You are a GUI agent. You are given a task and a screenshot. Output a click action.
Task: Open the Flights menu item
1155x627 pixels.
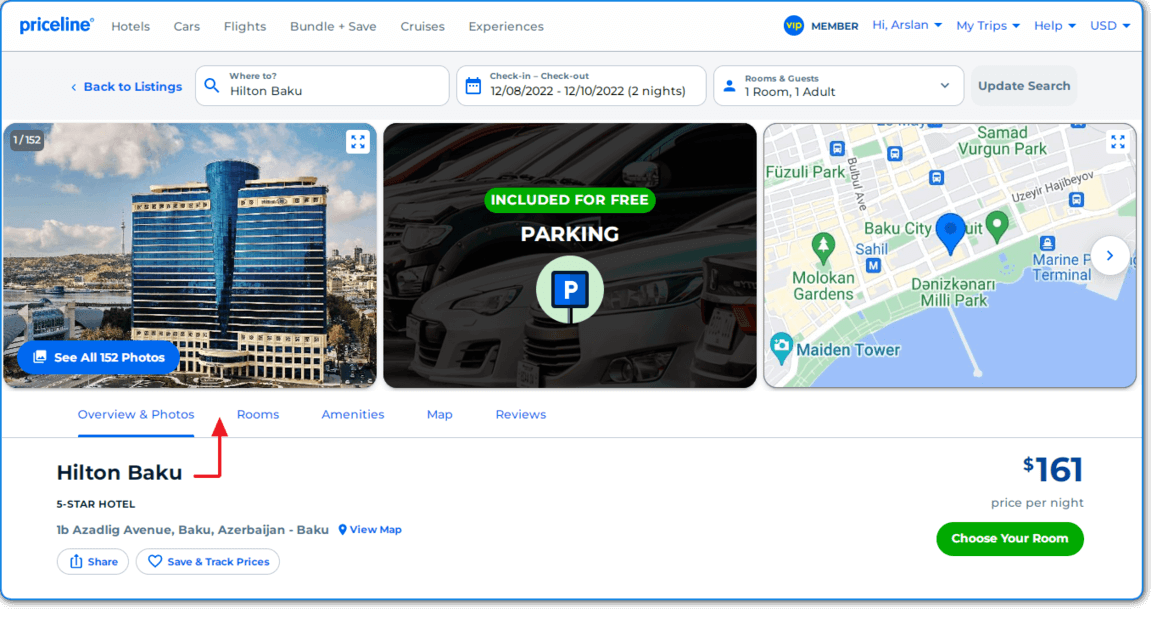tap(245, 27)
